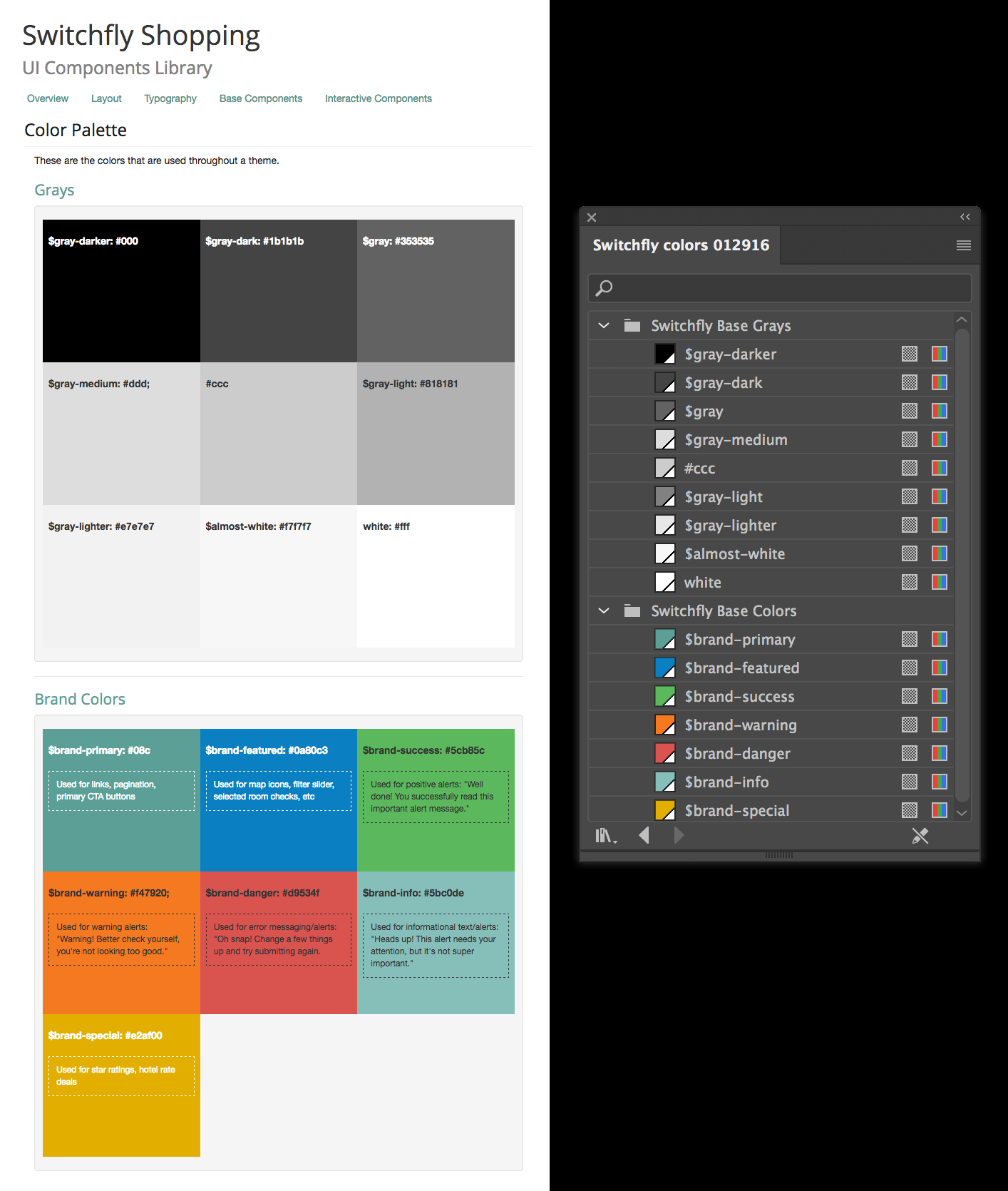Click RGB mode icon for white
The width and height of the screenshot is (1008, 1191).
(940, 582)
